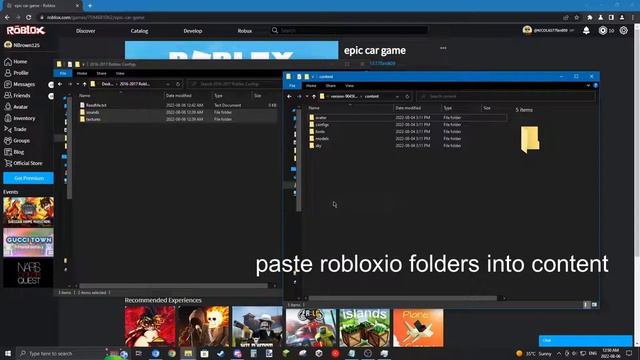Open the Gucci Town event banner
Viewport: 640px width, 360px height.
28,242
